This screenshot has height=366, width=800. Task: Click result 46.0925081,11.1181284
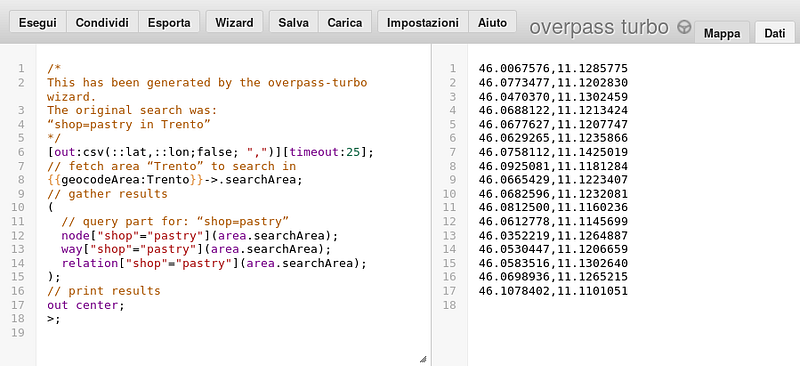553,166
